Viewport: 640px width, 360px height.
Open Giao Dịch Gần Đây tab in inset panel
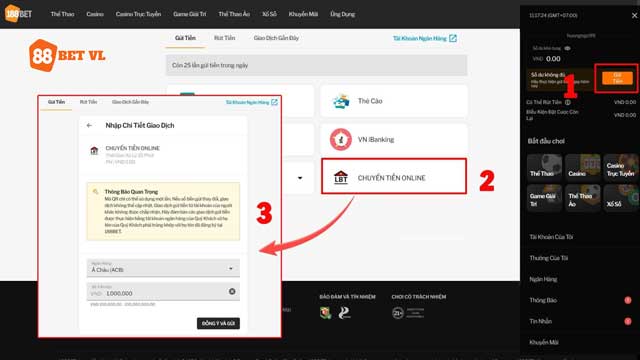click(130, 102)
